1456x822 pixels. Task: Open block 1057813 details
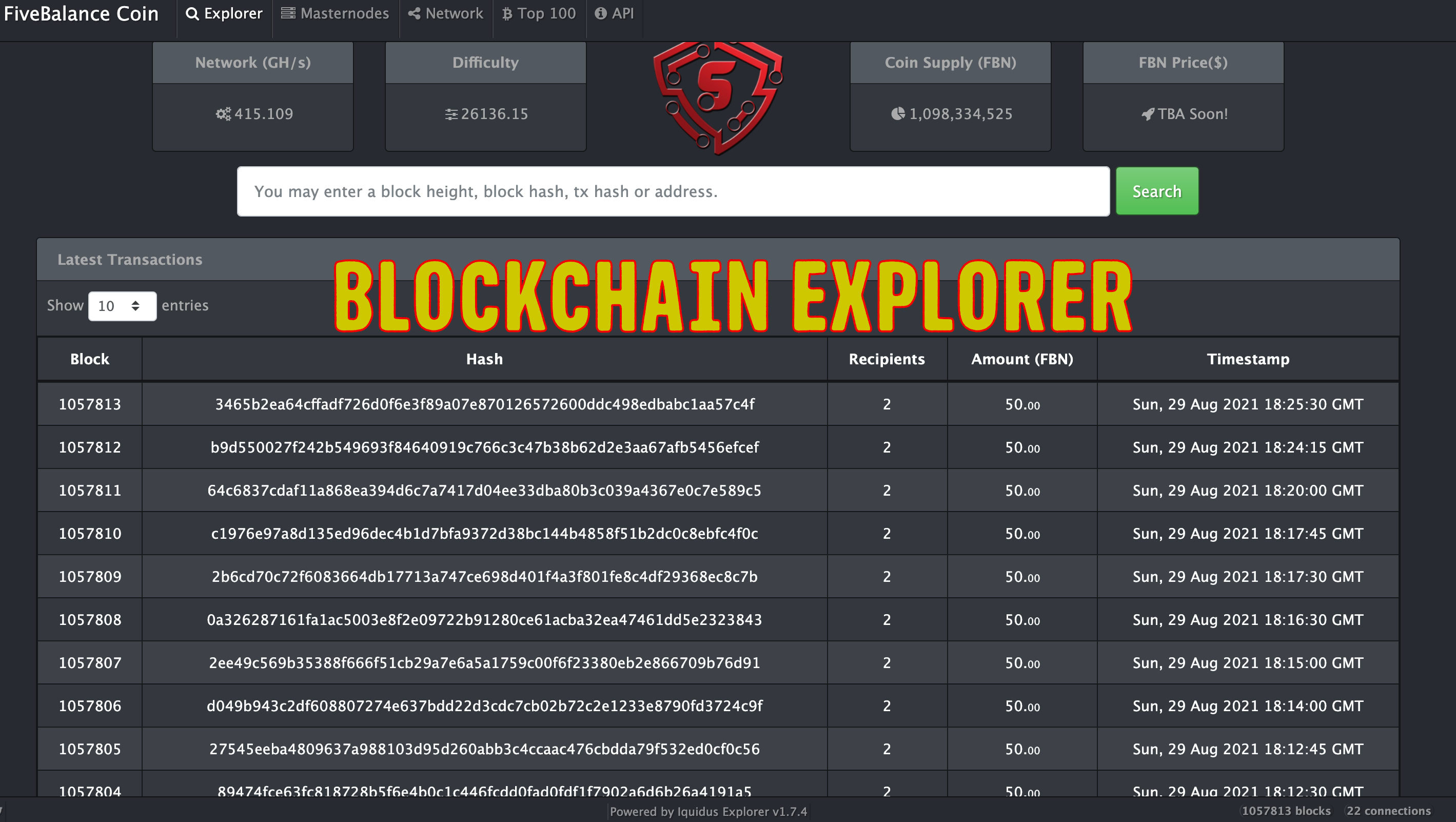tap(89, 404)
